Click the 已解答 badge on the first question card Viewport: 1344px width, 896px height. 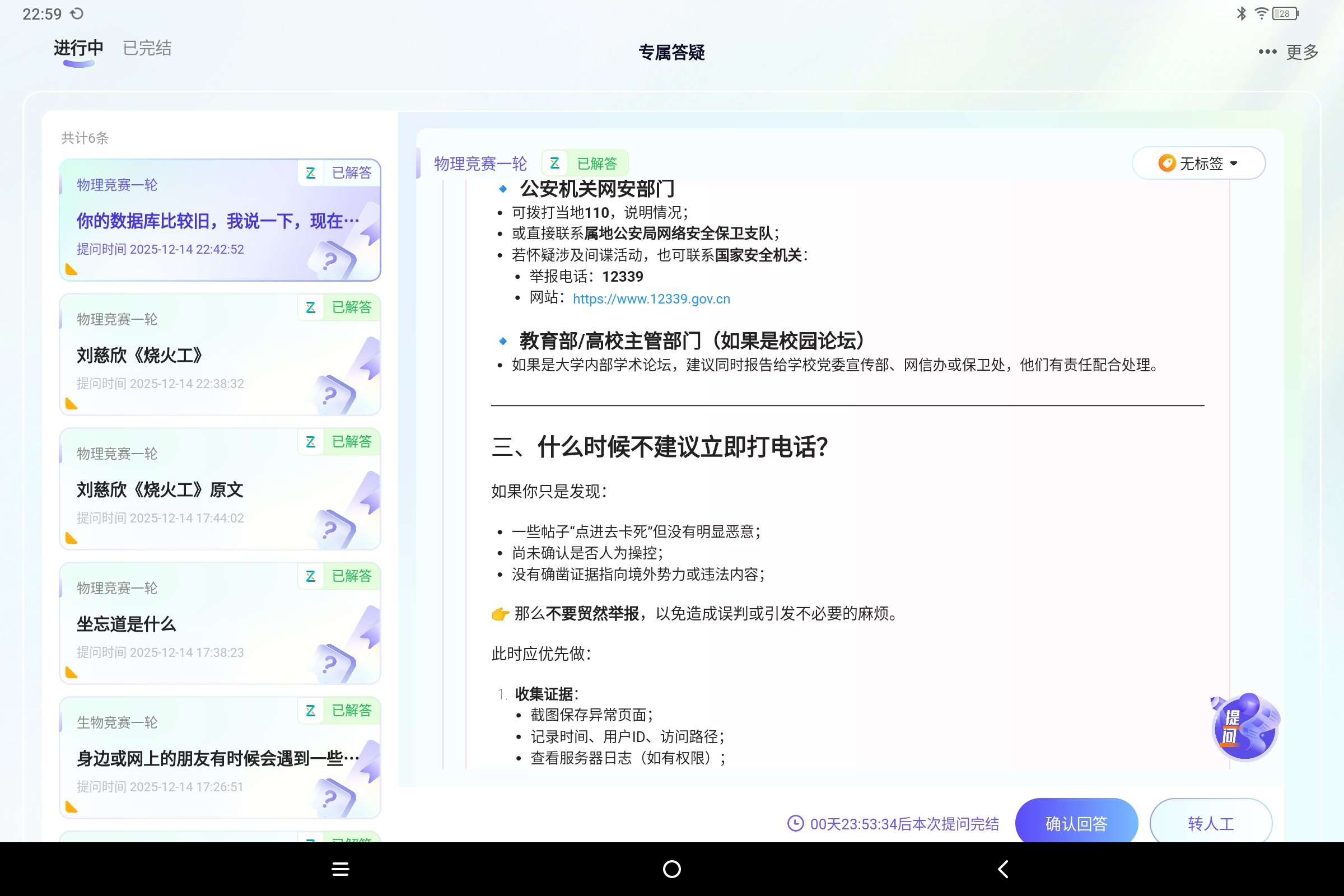point(352,172)
